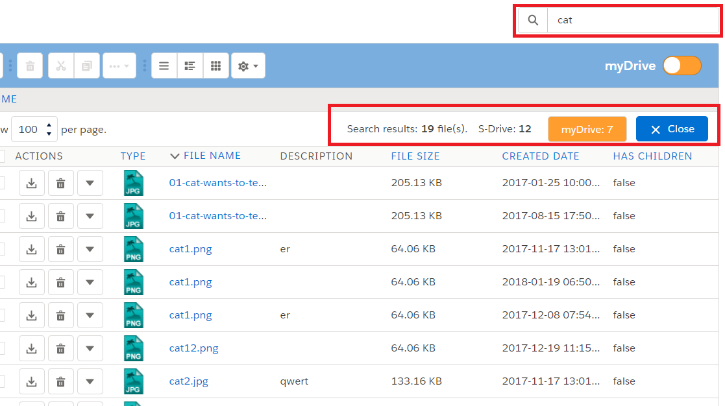Close the search results
The image size is (725, 406).
[672, 129]
